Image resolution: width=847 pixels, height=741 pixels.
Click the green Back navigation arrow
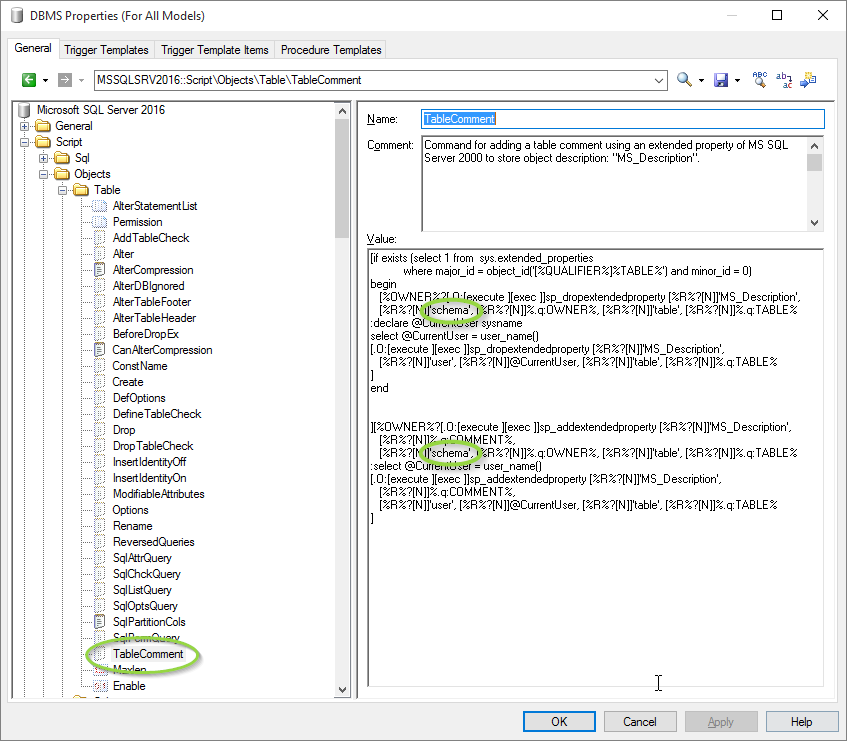tap(29, 80)
